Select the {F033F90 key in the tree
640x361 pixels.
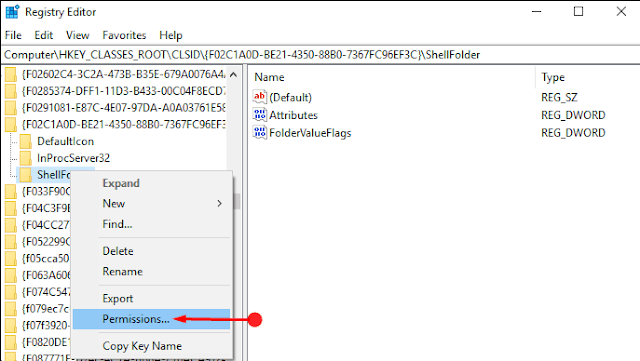(46, 192)
